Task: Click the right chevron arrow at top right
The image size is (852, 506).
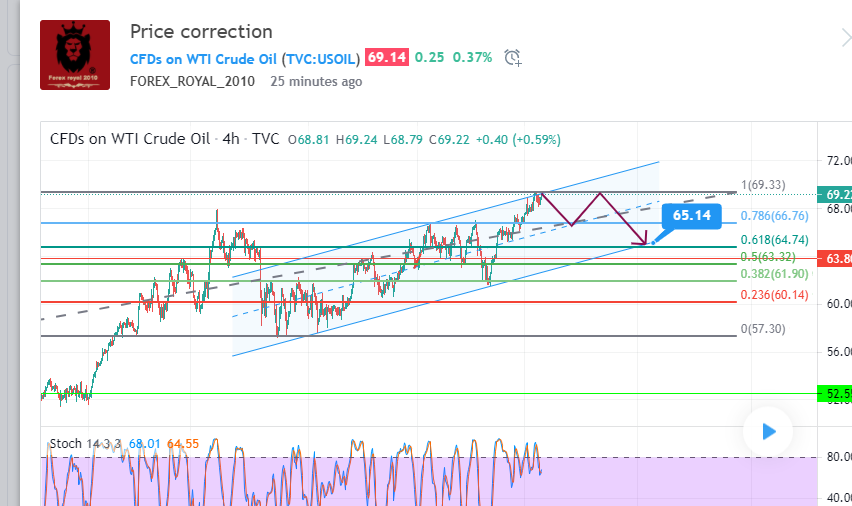Action: coord(845,38)
